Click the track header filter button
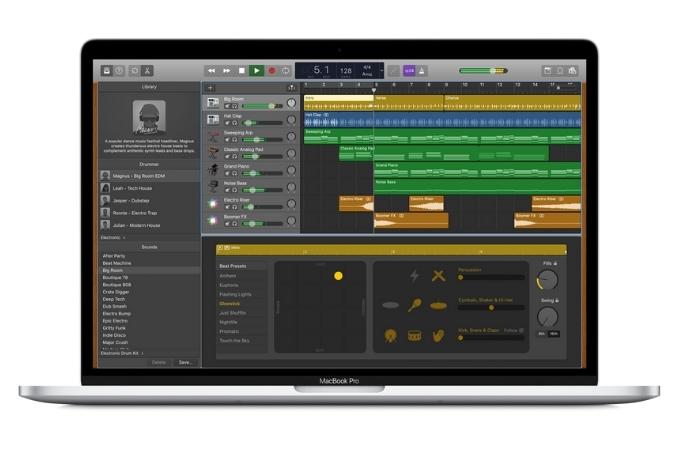Viewport: 679px width, 453px height. tap(291, 88)
